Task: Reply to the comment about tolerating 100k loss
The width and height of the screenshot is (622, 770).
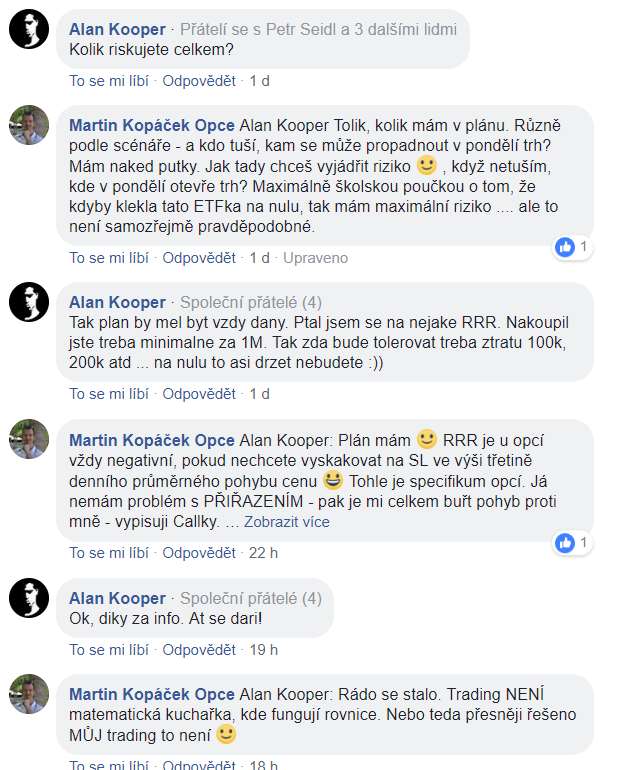Action: [x=199, y=394]
